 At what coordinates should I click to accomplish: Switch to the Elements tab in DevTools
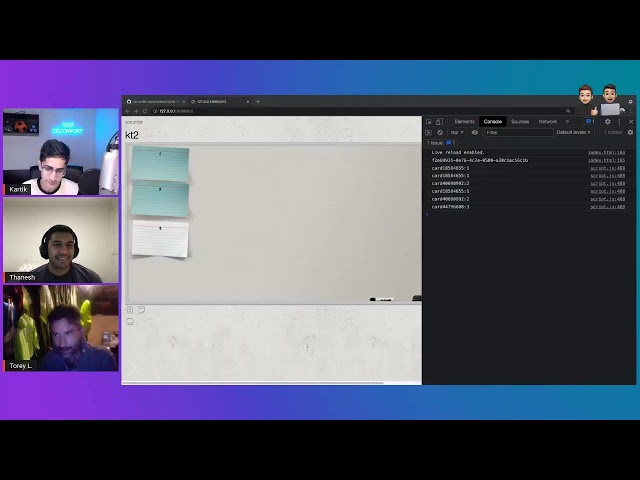[464, 122]
